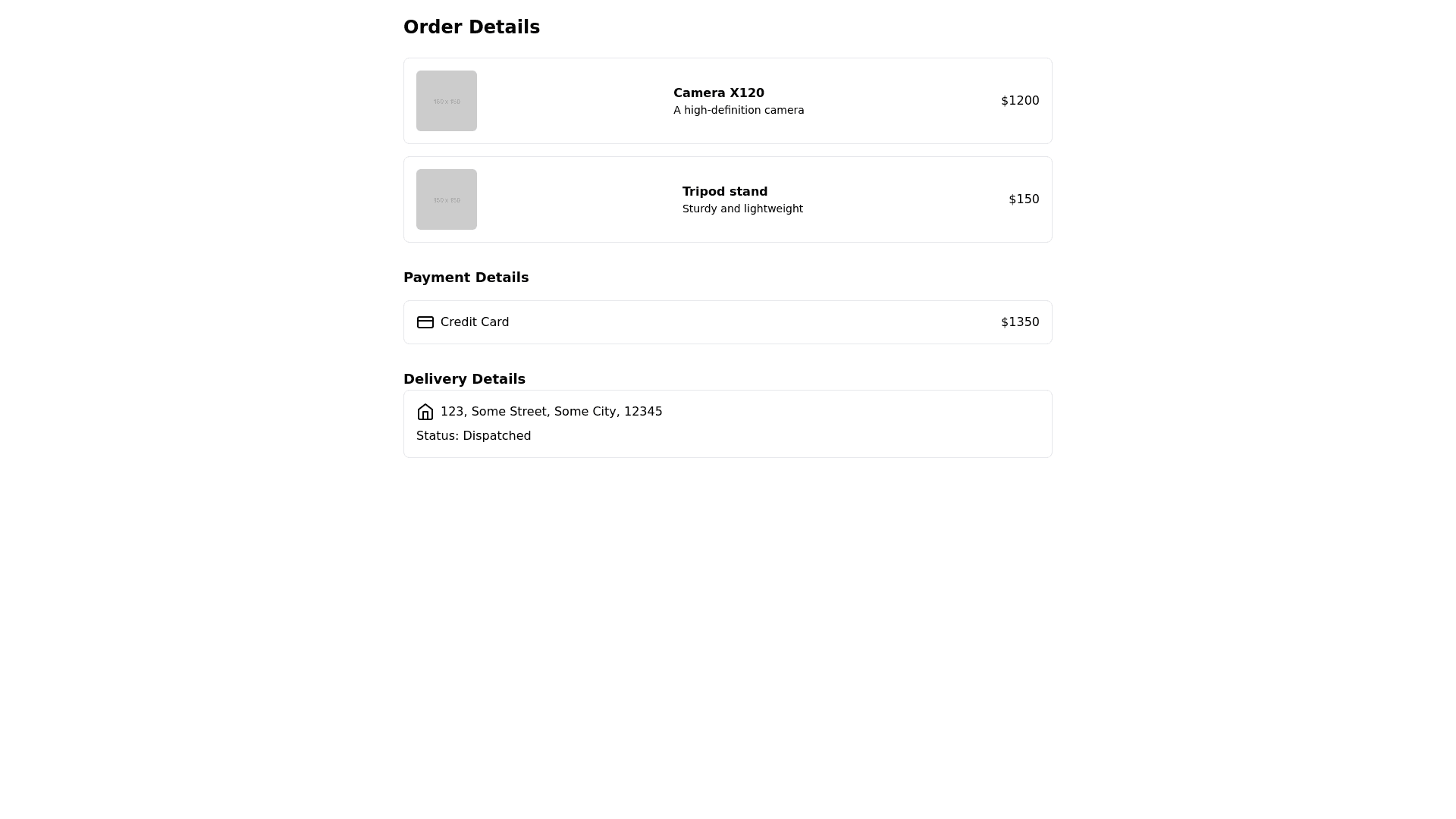Open the Tripod stand product thumbnail
The height and width of the screenshot is (819, 1456).
(446, 199)
